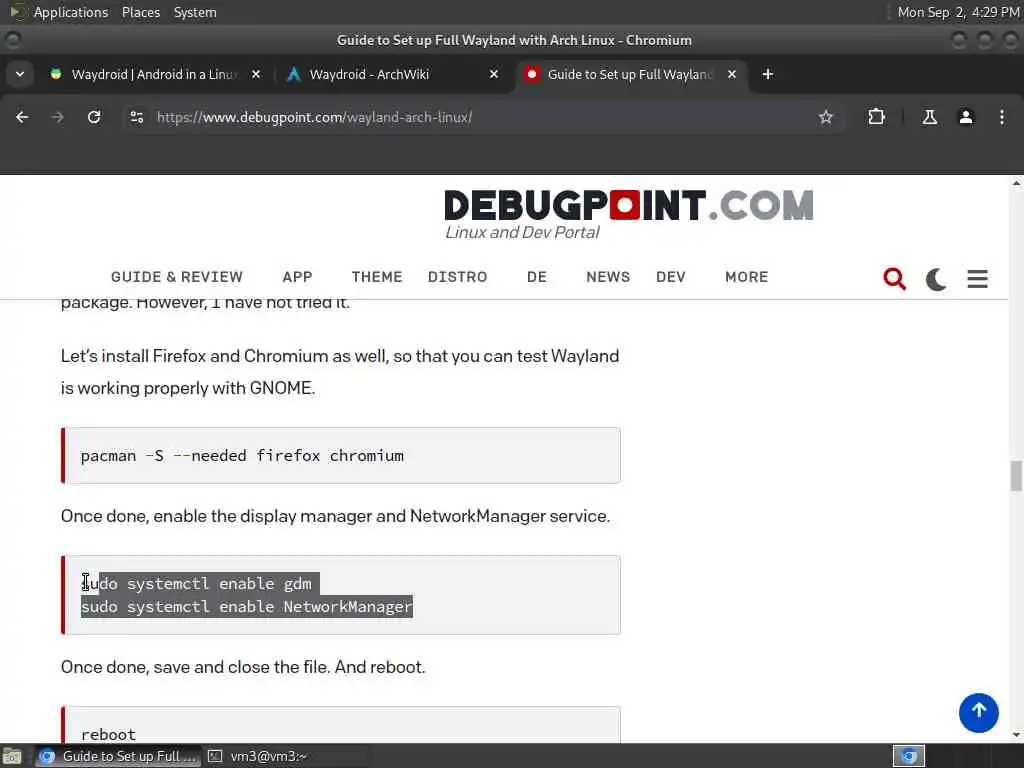Open the hamburger menu on the site
The height and width of the screenshot is (768, 1024).
978,279
